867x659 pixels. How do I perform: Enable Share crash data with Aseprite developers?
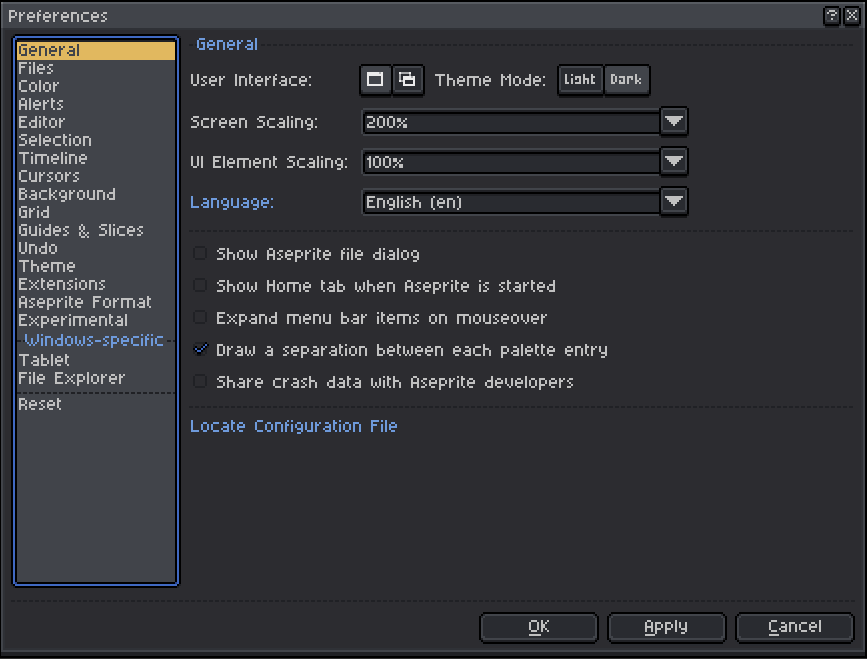pyautogui.click(x=200, y=382)
